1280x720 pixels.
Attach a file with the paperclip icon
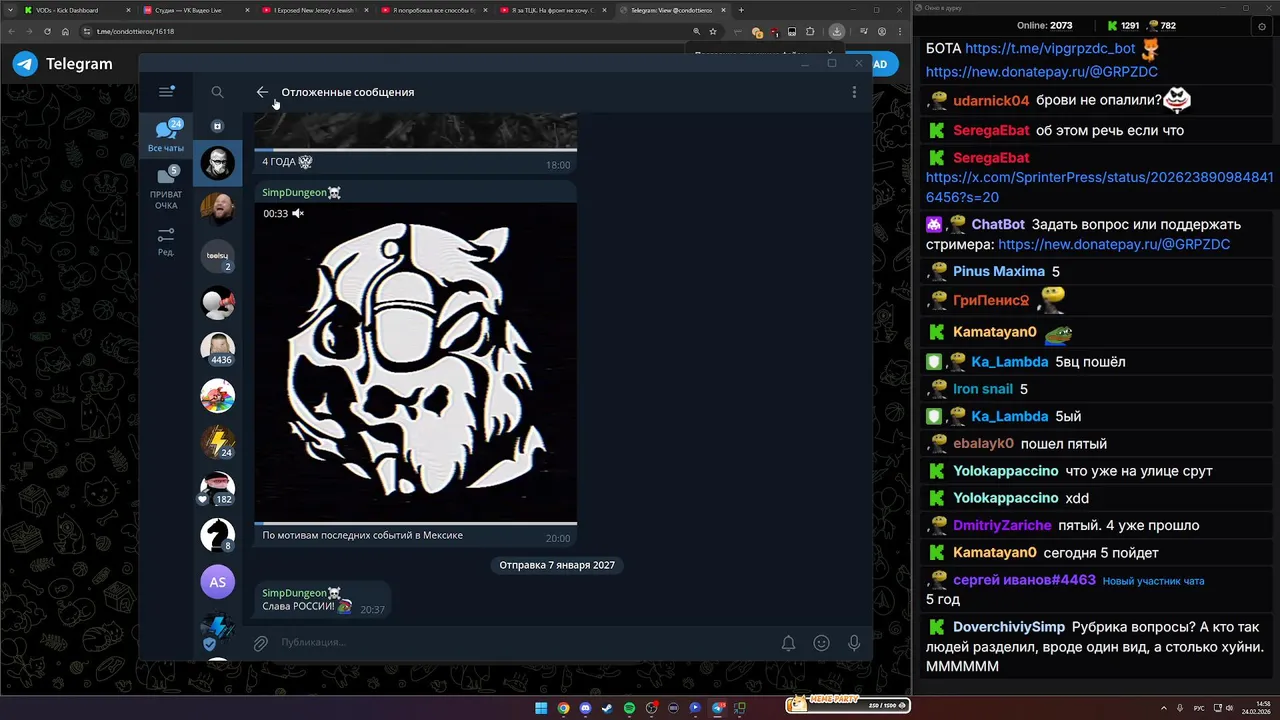point(260,643)
